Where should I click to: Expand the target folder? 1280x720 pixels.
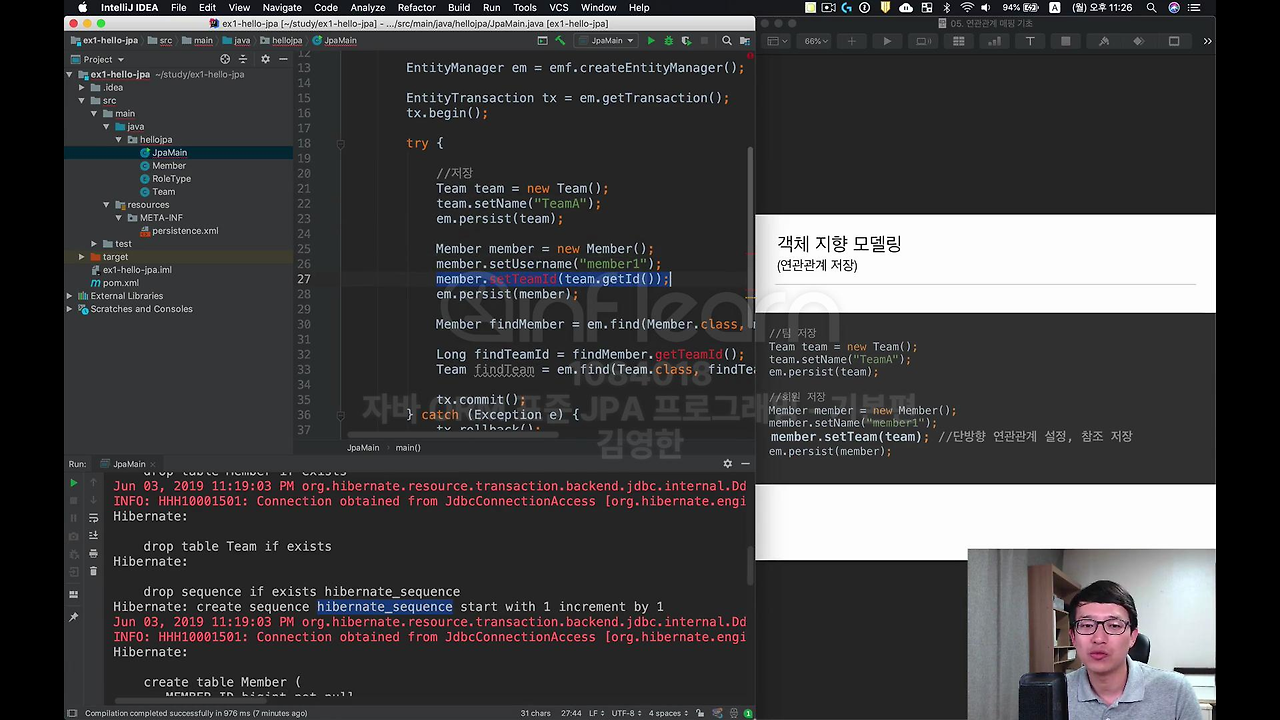[x=82, y=257]
